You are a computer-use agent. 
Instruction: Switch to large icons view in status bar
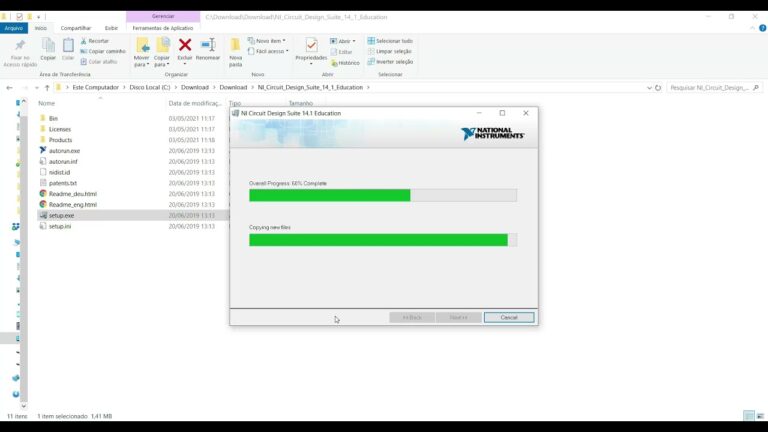760,416
